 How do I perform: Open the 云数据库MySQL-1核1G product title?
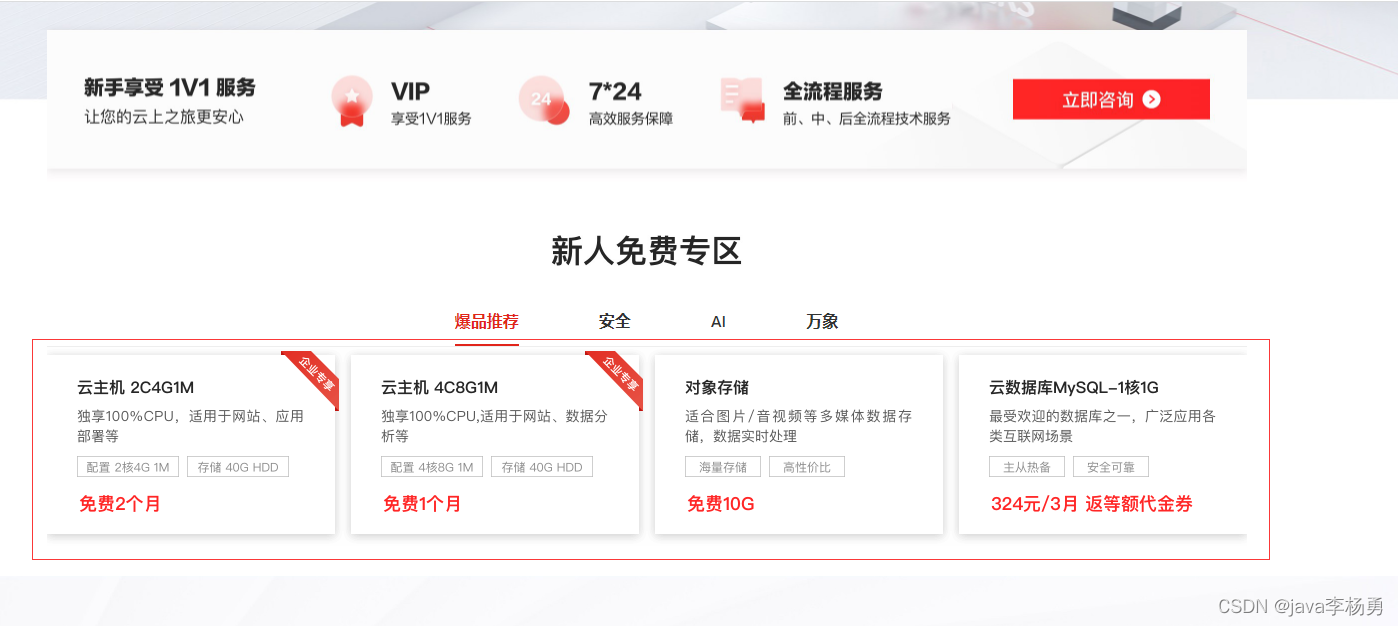pos(1073,388)
